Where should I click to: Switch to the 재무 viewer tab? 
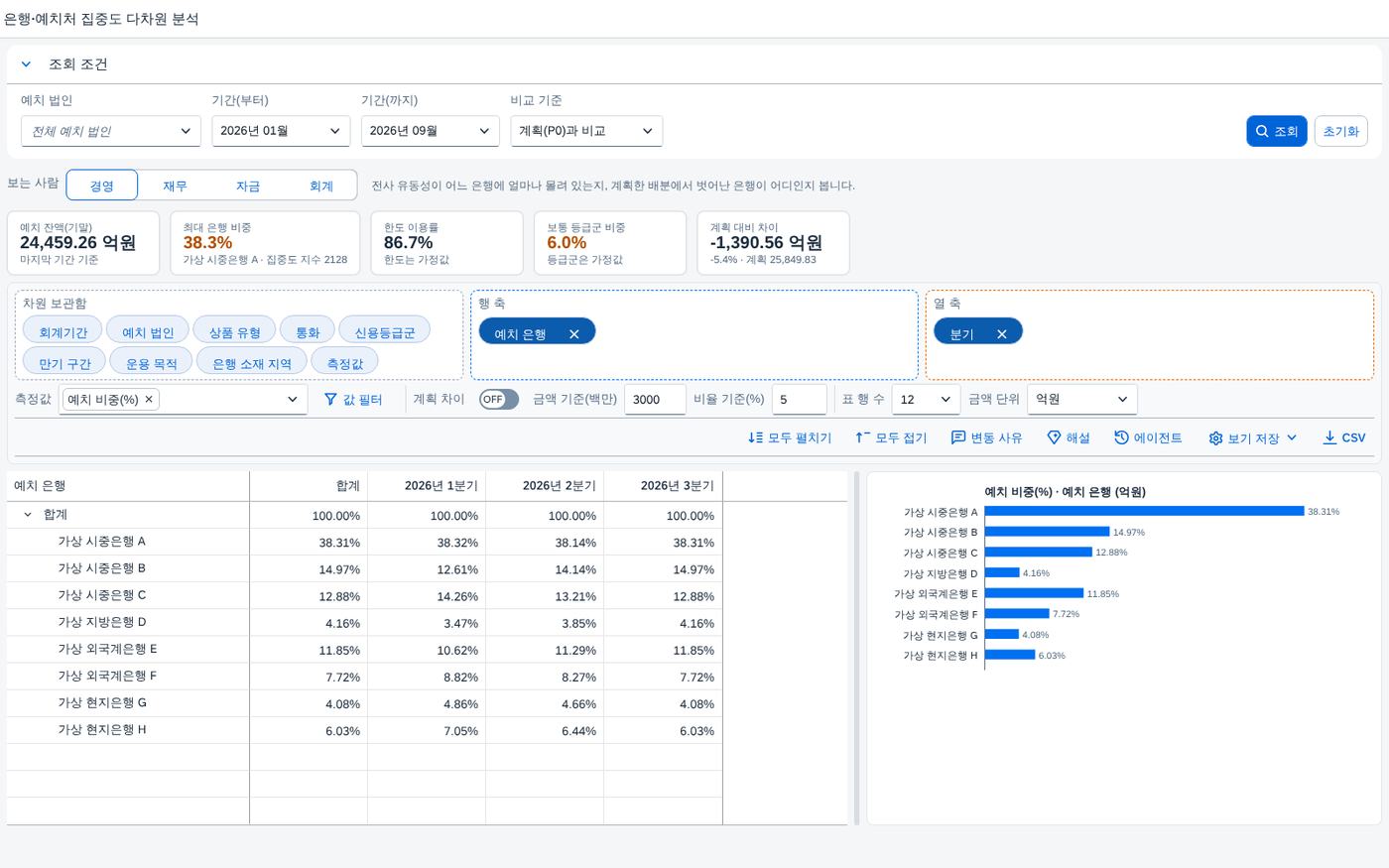[x=175, y=186]
